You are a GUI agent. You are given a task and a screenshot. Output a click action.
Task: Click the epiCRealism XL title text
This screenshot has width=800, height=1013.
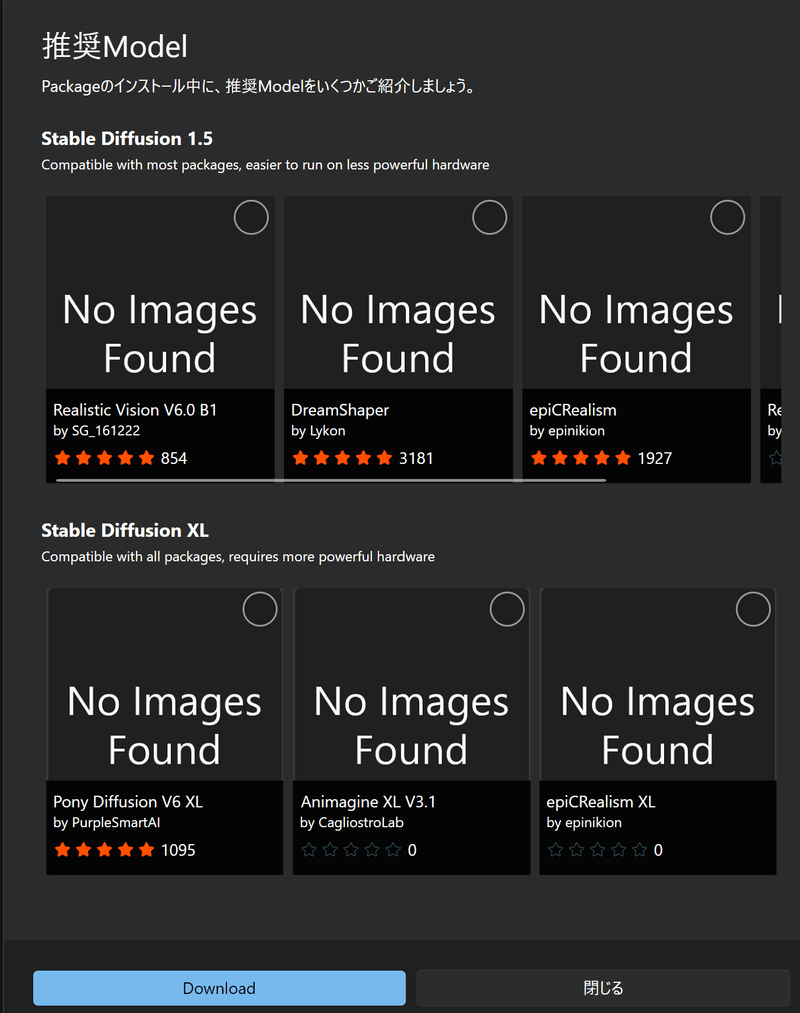[x=601, y=802]
